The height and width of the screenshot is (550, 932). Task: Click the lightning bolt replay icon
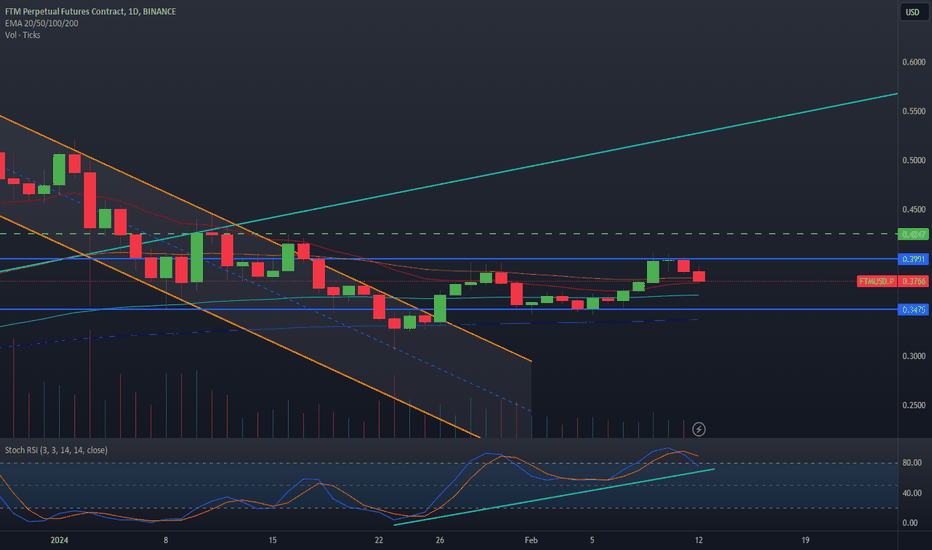point(699,429)
